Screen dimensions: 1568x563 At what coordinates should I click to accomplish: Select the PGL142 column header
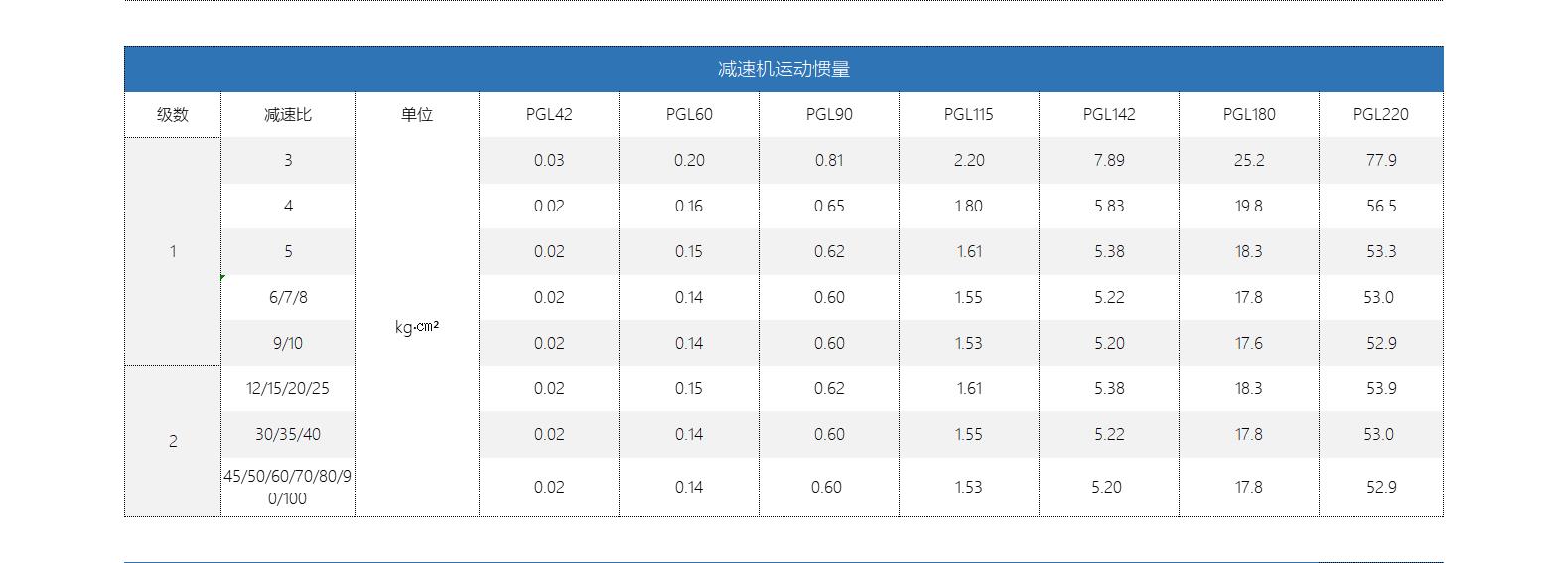coord(1109,114)
